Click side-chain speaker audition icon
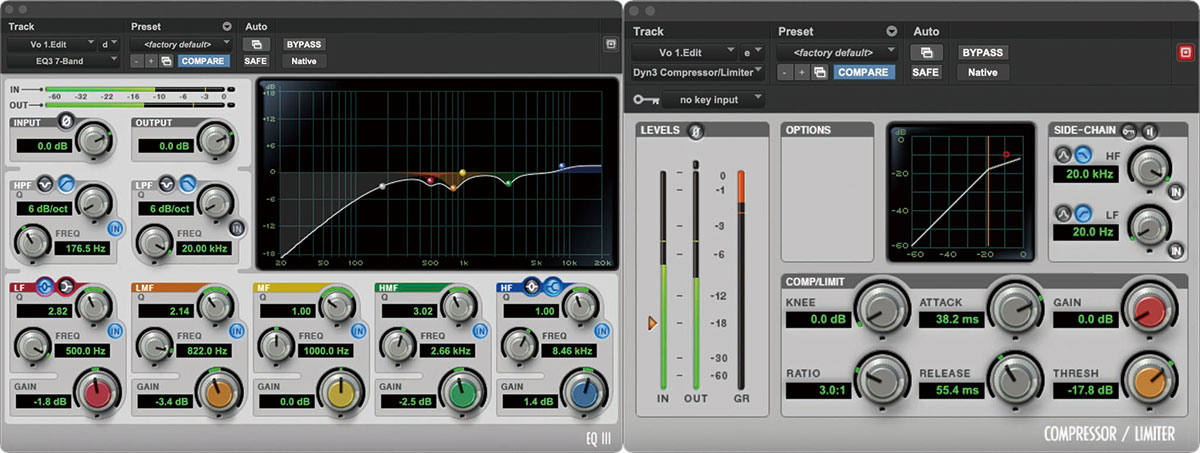This screenshot has width=1200, height=453. point(1148,130)
